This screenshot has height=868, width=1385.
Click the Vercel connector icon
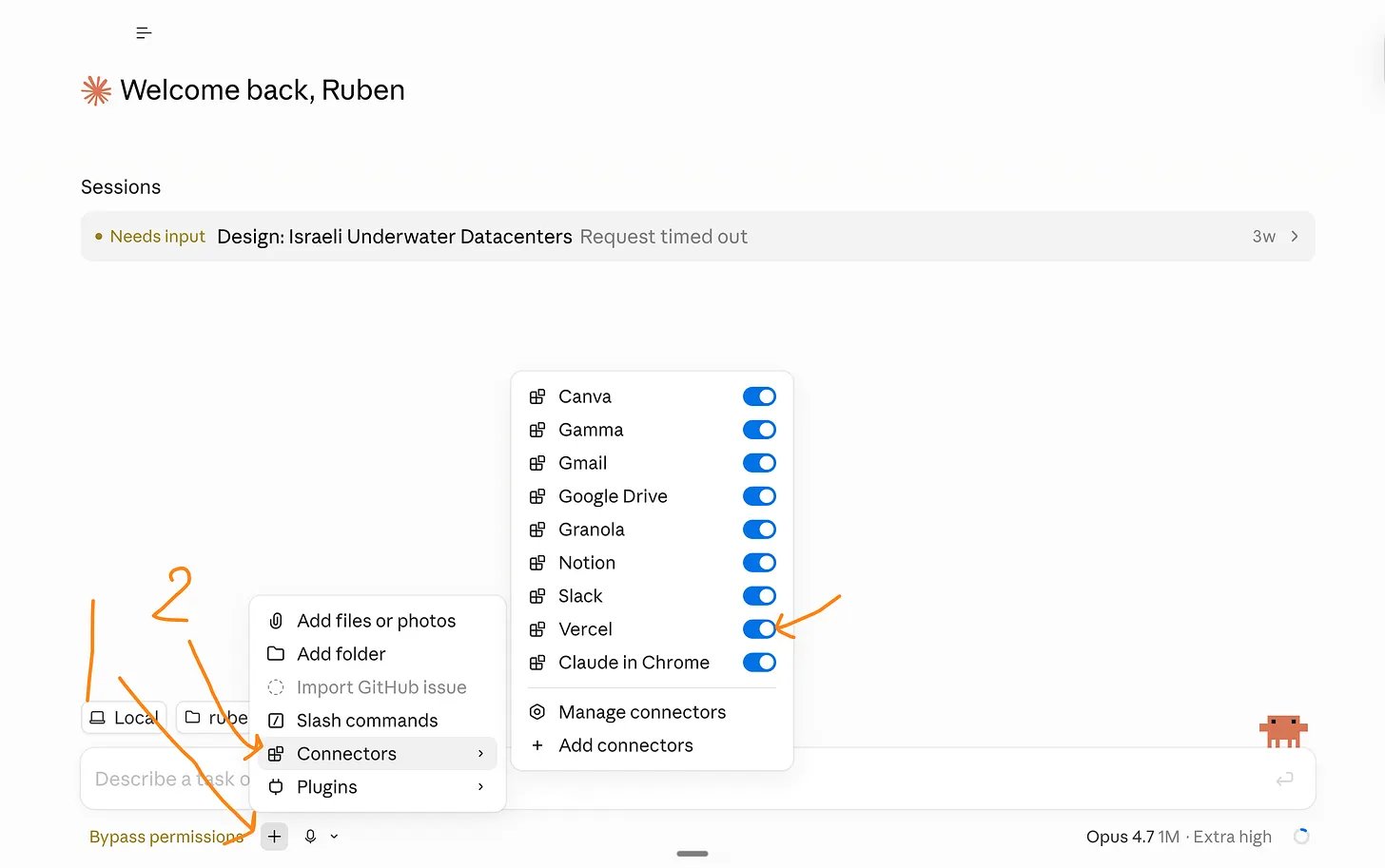tap(537, 629)
